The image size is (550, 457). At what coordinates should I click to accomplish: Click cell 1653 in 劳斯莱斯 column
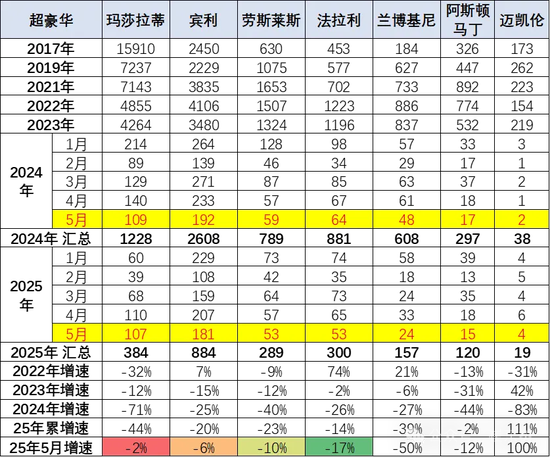point(271,86)
